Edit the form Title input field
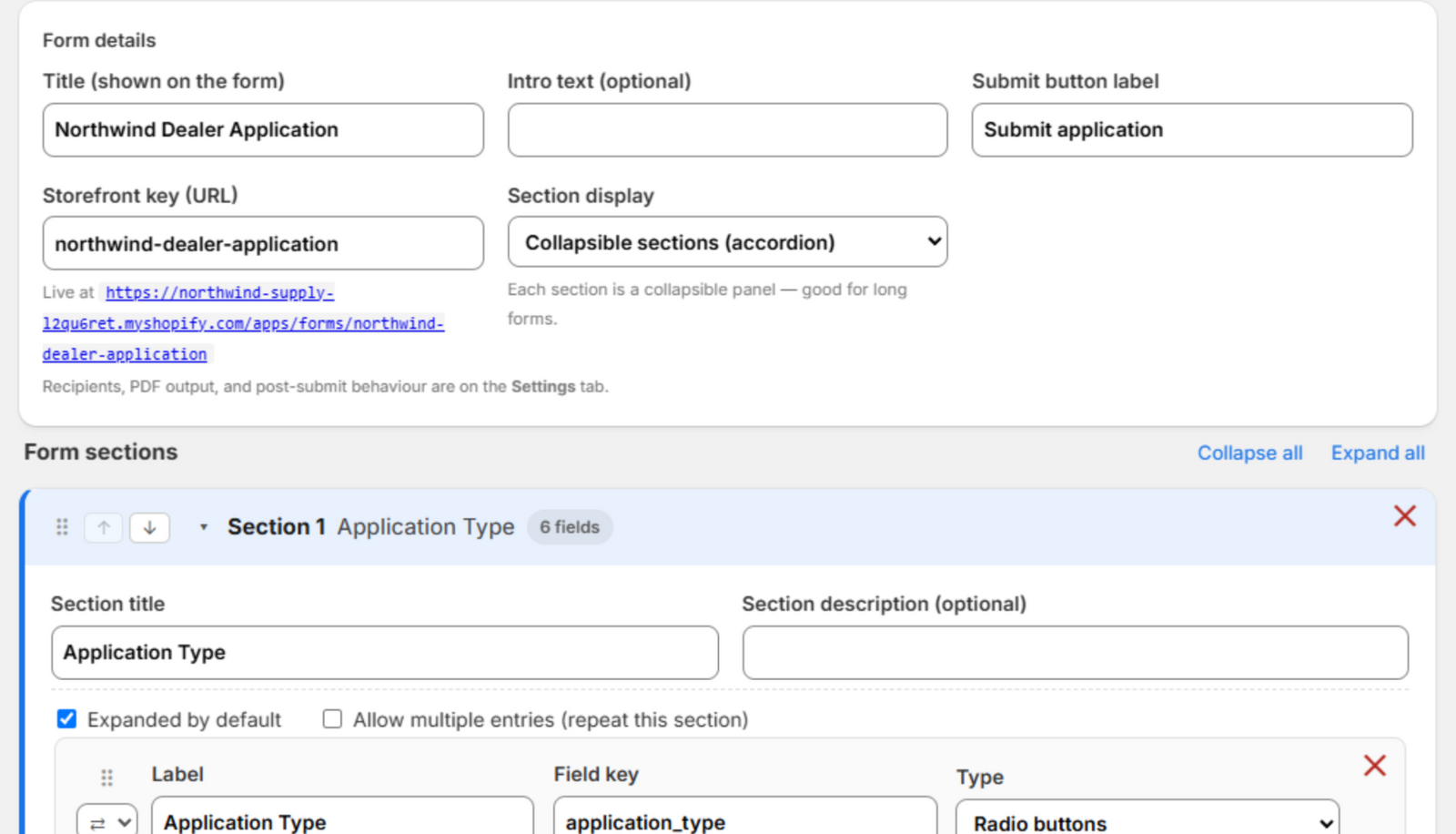1456x834 pixels. pyautogui.click(x=263, y=129)
